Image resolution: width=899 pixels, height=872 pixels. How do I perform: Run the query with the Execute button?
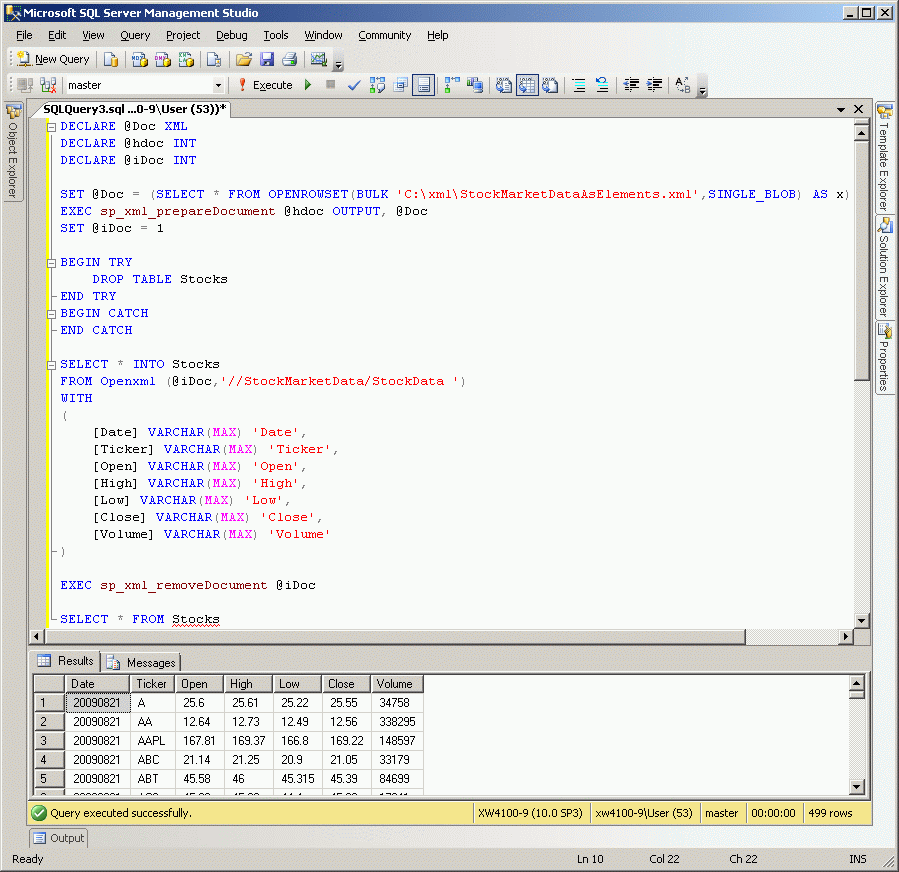coord(264,86)
